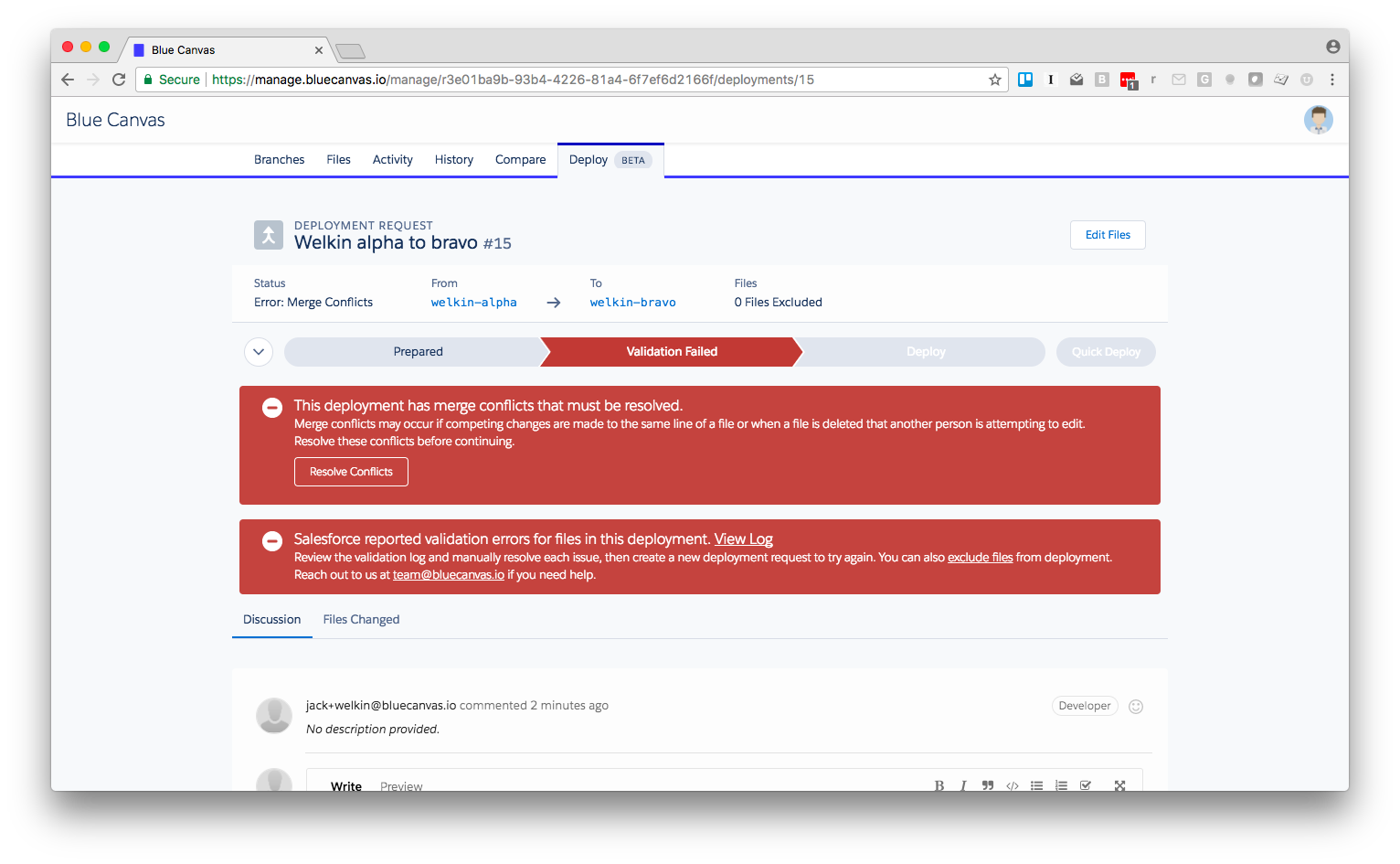Open a new browser tab
The height and width of the screenshot is (864, 1400).
point(350,50)
